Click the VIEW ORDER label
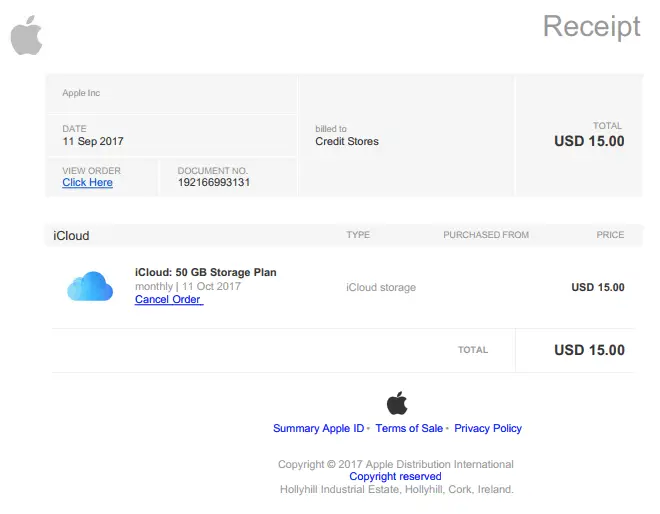Viewport: 660px width, 514px height. 91,171
